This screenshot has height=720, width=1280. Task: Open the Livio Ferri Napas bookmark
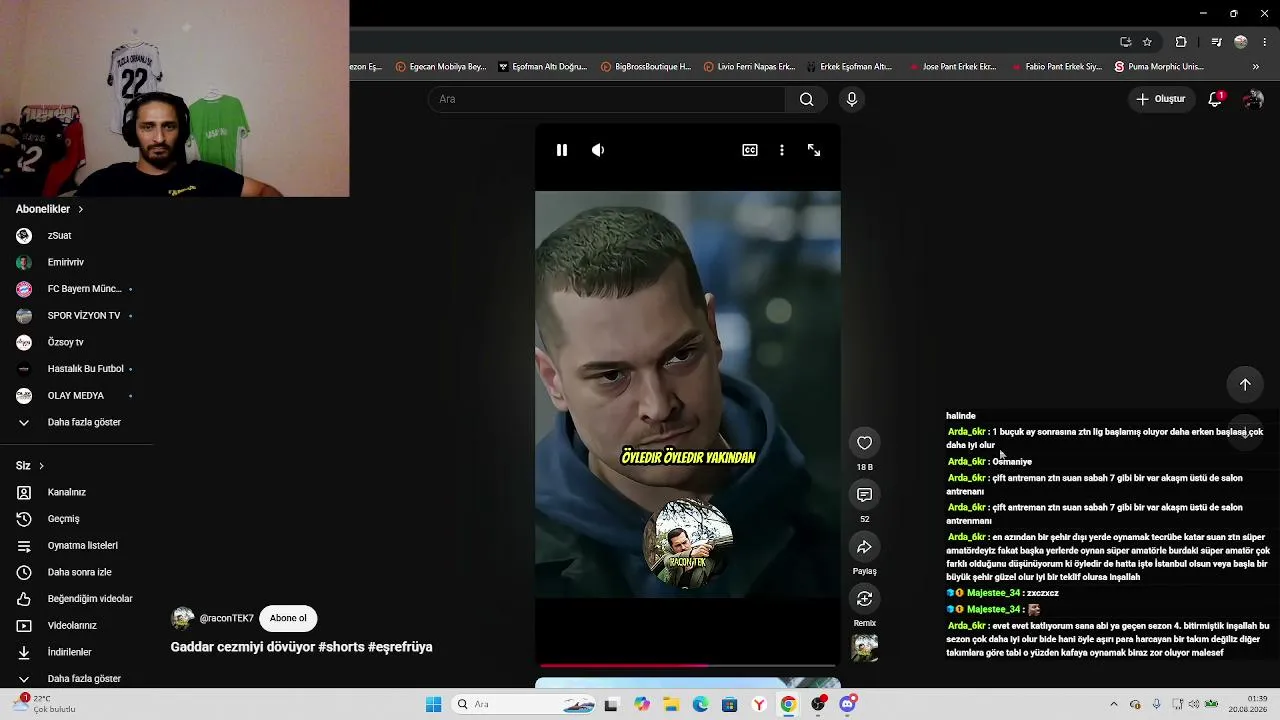point(749,67)
